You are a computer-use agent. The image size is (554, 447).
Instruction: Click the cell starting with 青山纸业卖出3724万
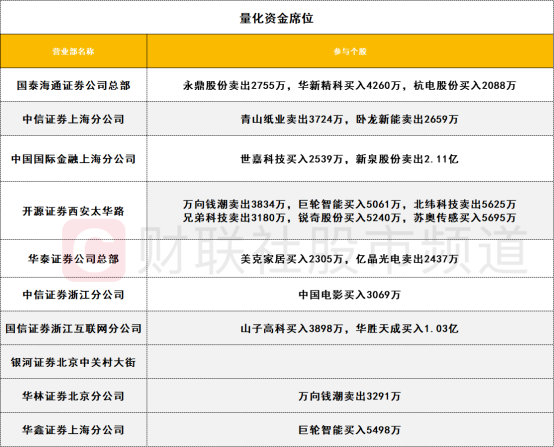tap(350, 119)
